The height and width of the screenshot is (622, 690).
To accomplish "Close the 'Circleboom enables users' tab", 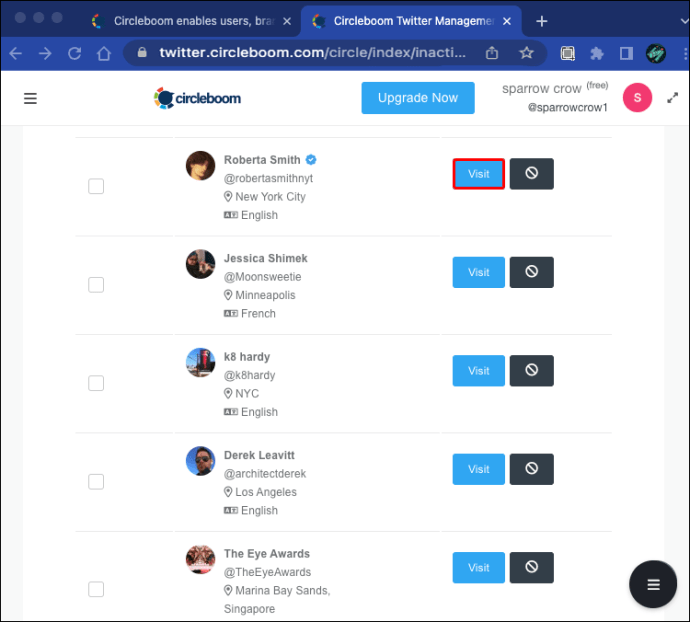I will click(287, 21).
